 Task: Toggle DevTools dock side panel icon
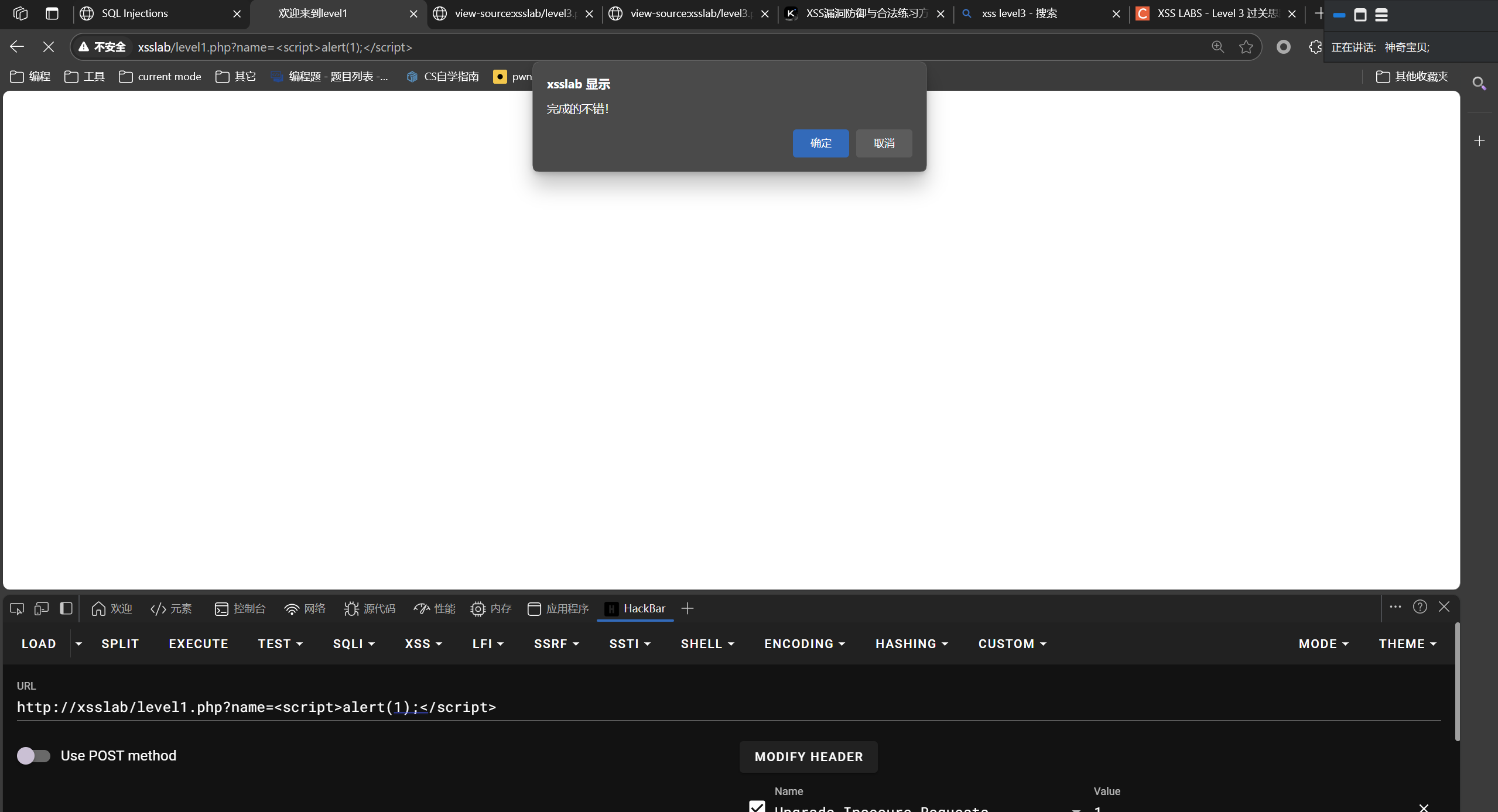click(66, 609)
